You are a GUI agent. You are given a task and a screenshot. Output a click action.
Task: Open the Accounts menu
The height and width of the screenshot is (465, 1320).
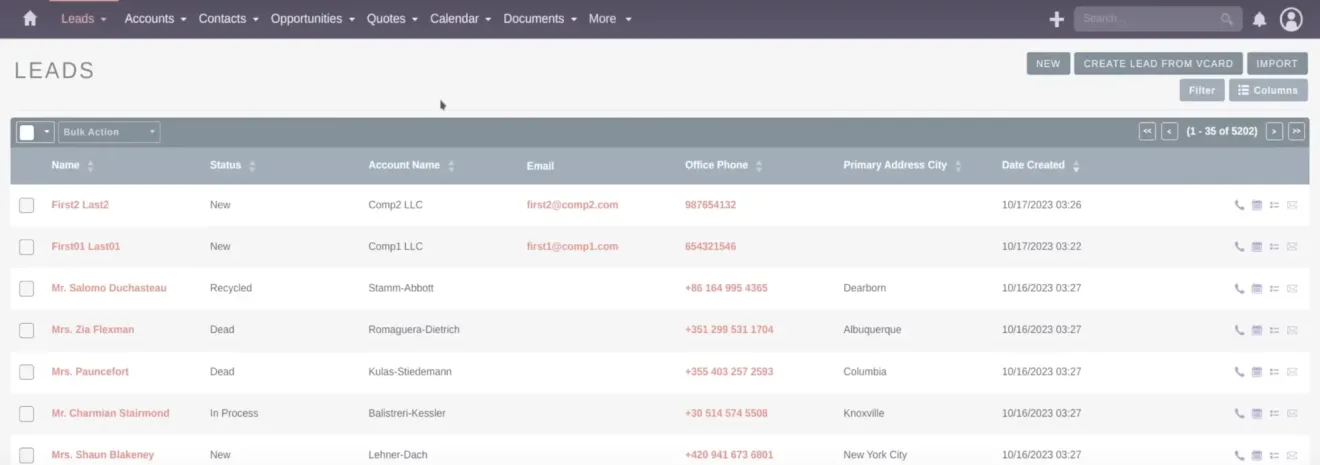click(x=155, y=18)
